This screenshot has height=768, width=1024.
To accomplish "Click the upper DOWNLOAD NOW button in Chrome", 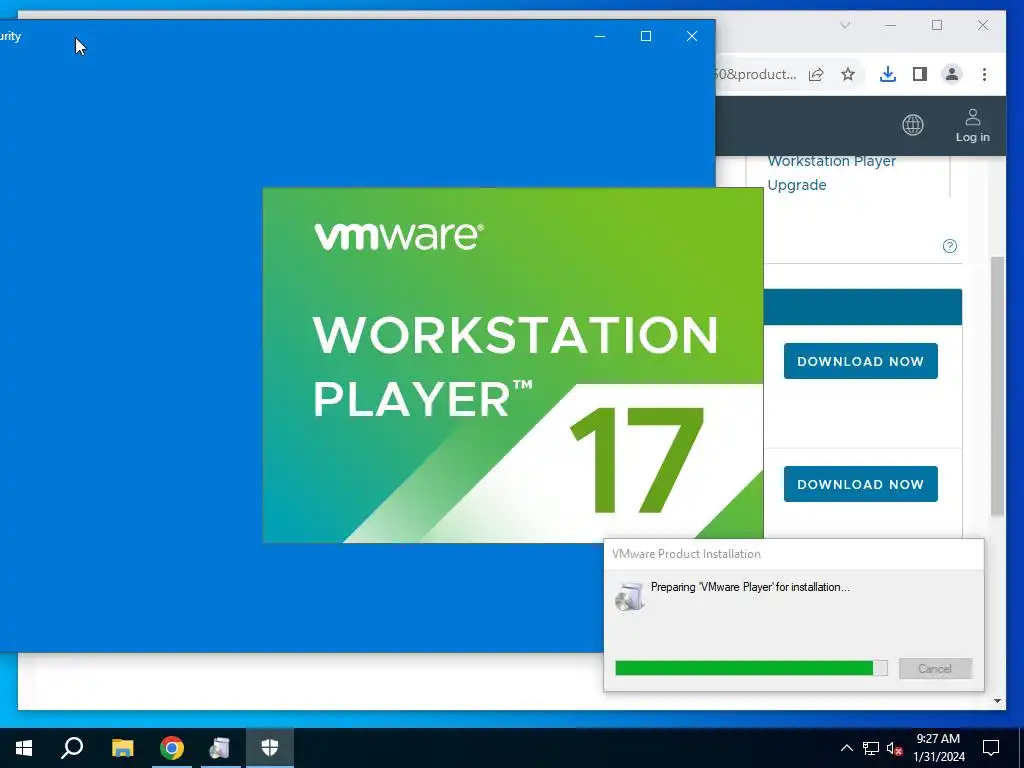I will 860,361.
